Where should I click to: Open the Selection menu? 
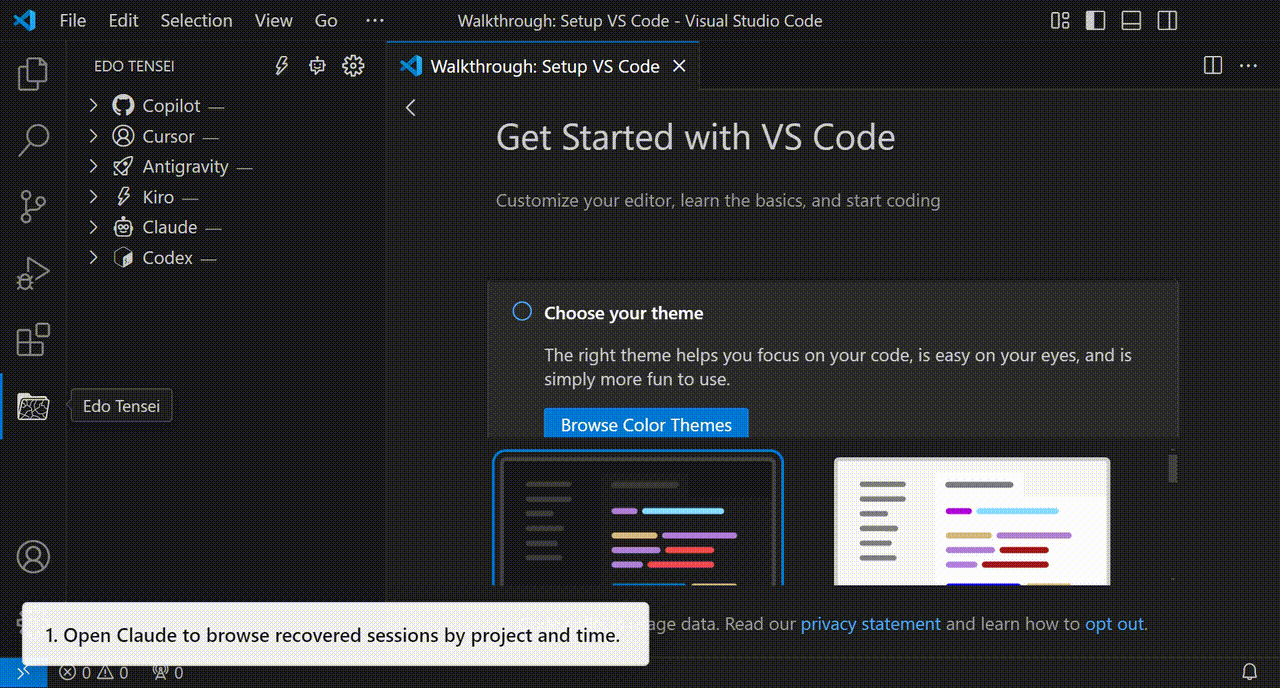tap(196, 20)
